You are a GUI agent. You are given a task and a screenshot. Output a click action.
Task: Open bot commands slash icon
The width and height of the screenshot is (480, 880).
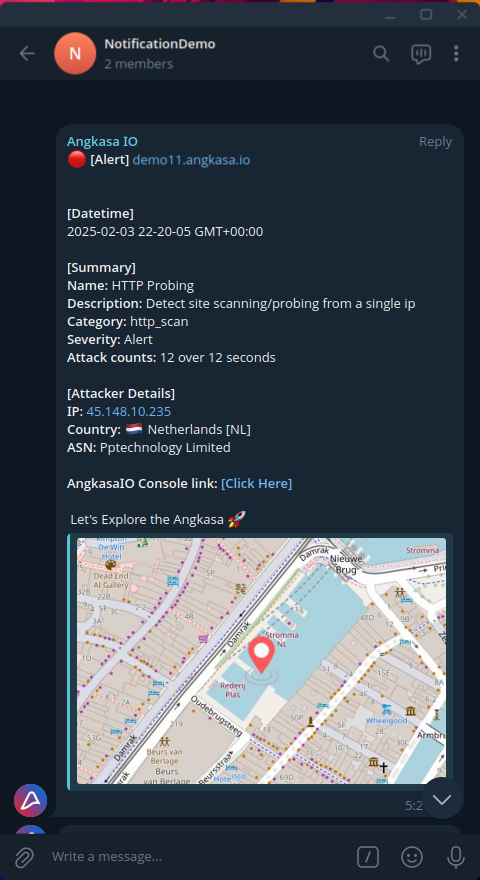pyautogui.click(x=368, y=857)
